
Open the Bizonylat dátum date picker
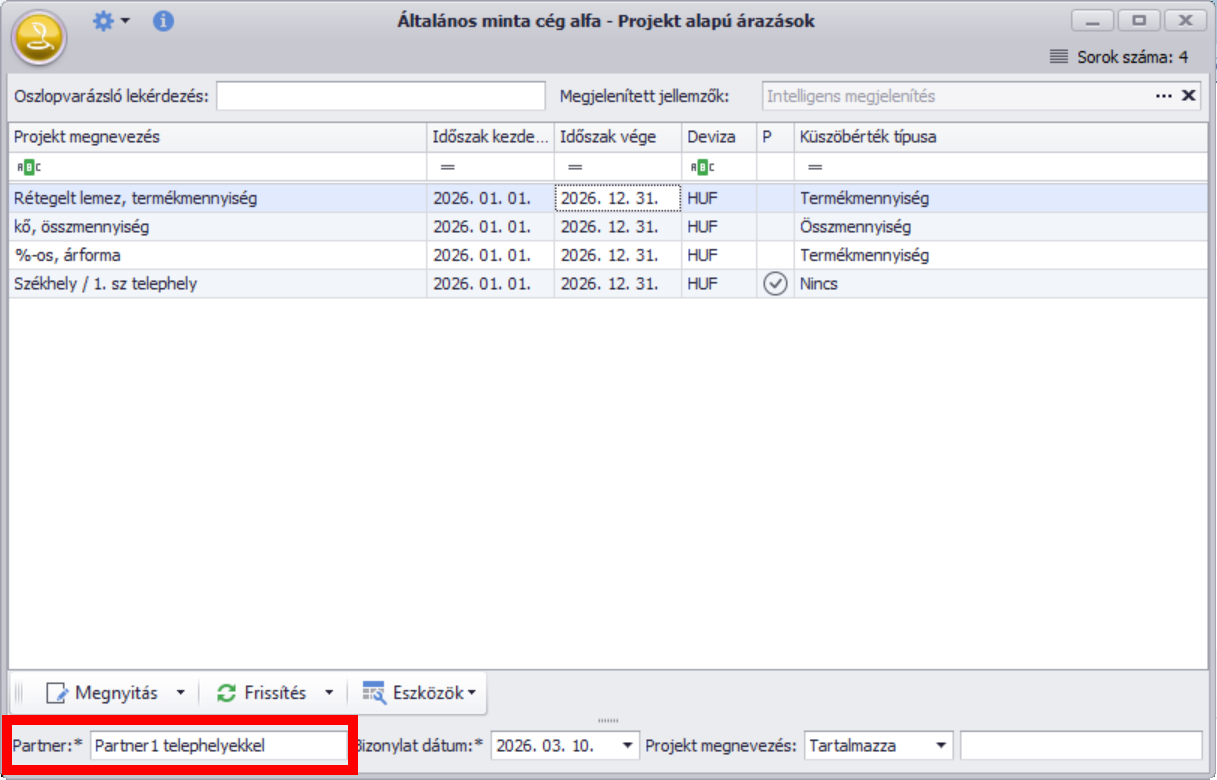click(628, 746)
